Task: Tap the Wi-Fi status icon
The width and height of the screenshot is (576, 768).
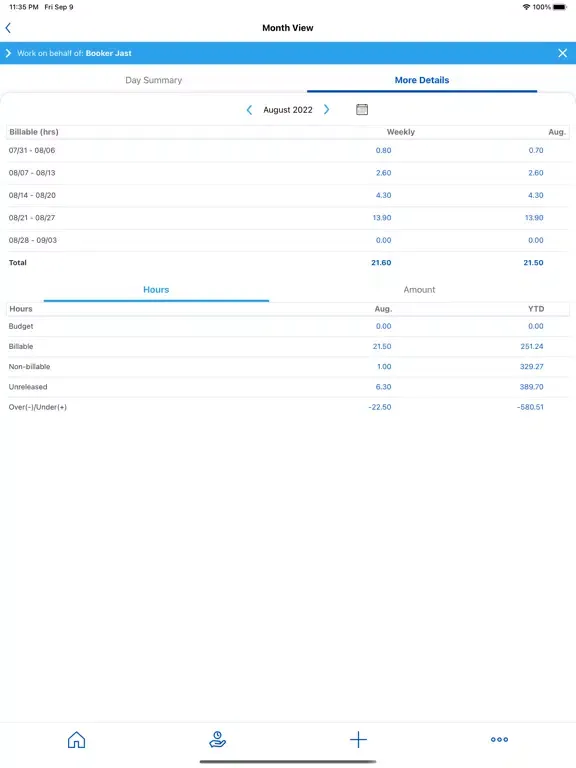Action: pos(527,7)
